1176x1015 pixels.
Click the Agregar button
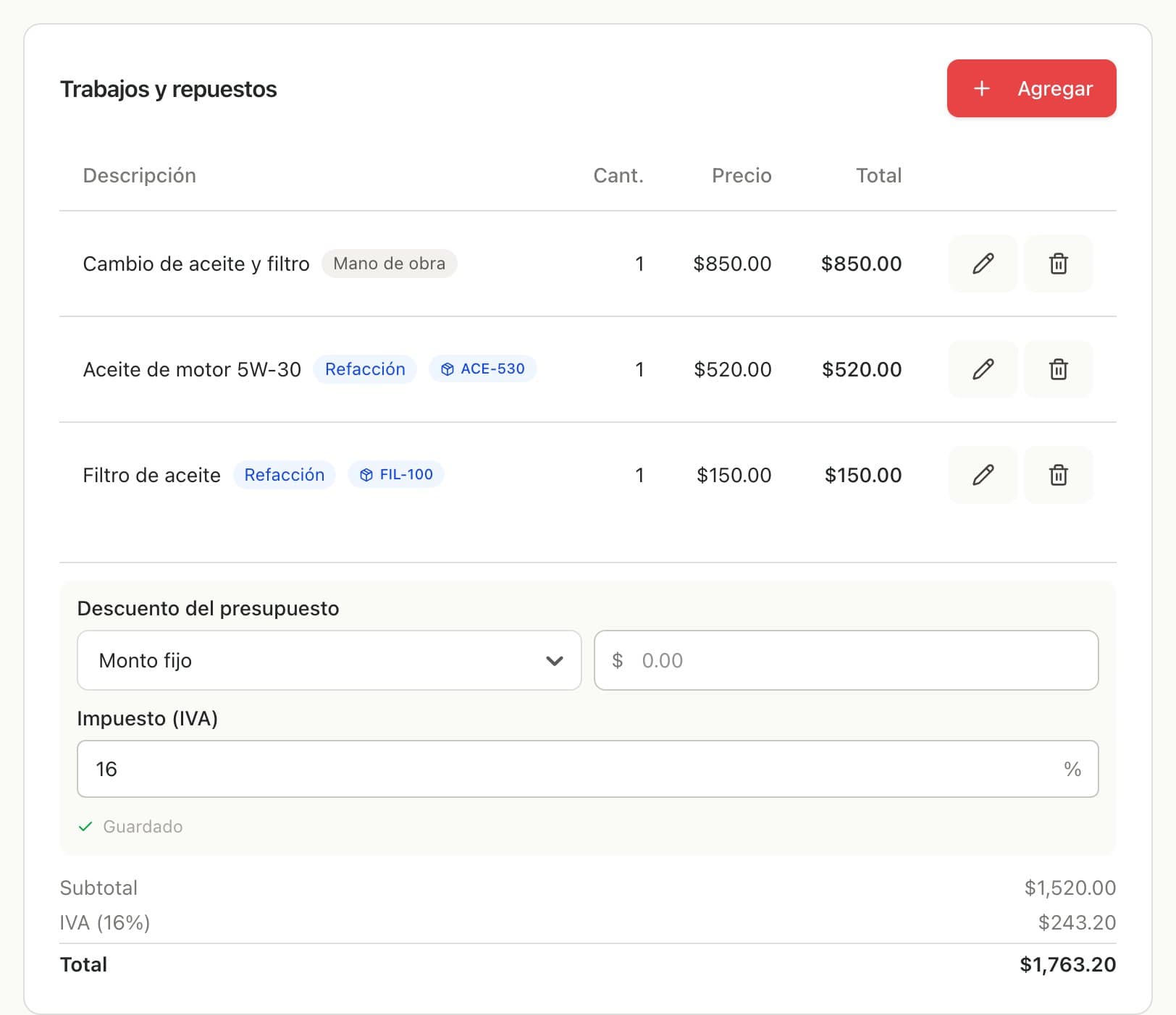click(1031, 88)
